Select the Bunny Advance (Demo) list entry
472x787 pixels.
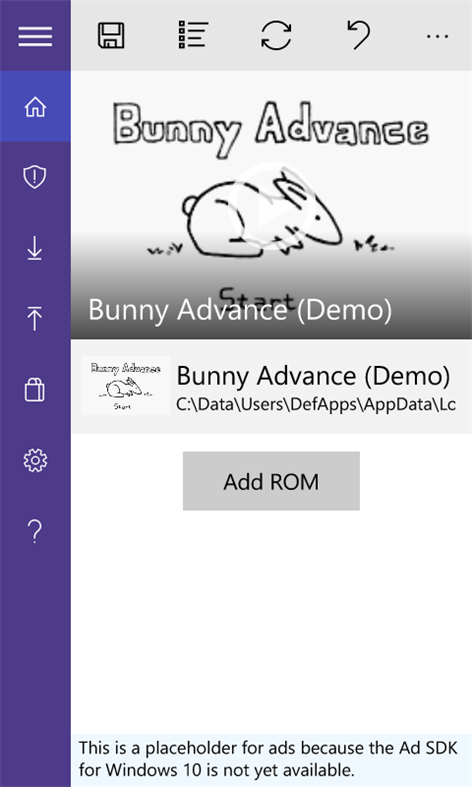(x=271, y=386)
